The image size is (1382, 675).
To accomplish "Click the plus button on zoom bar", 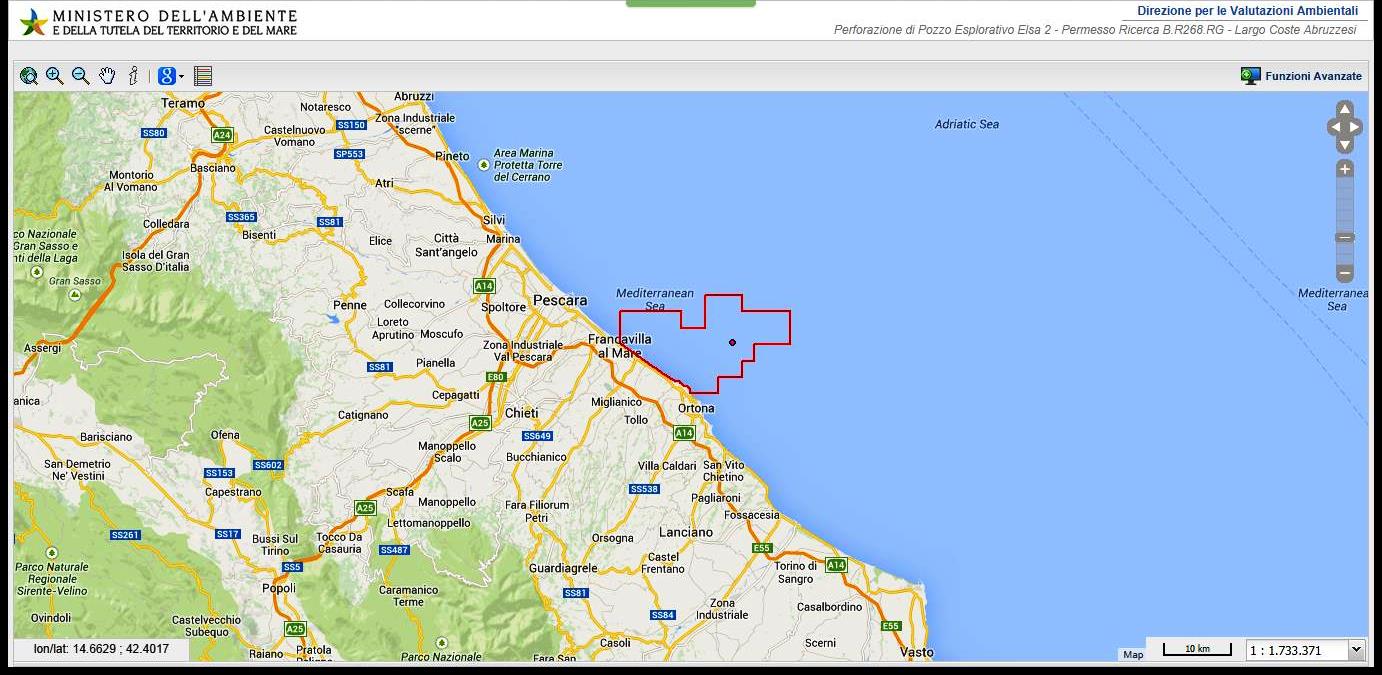I will 1345,169.
